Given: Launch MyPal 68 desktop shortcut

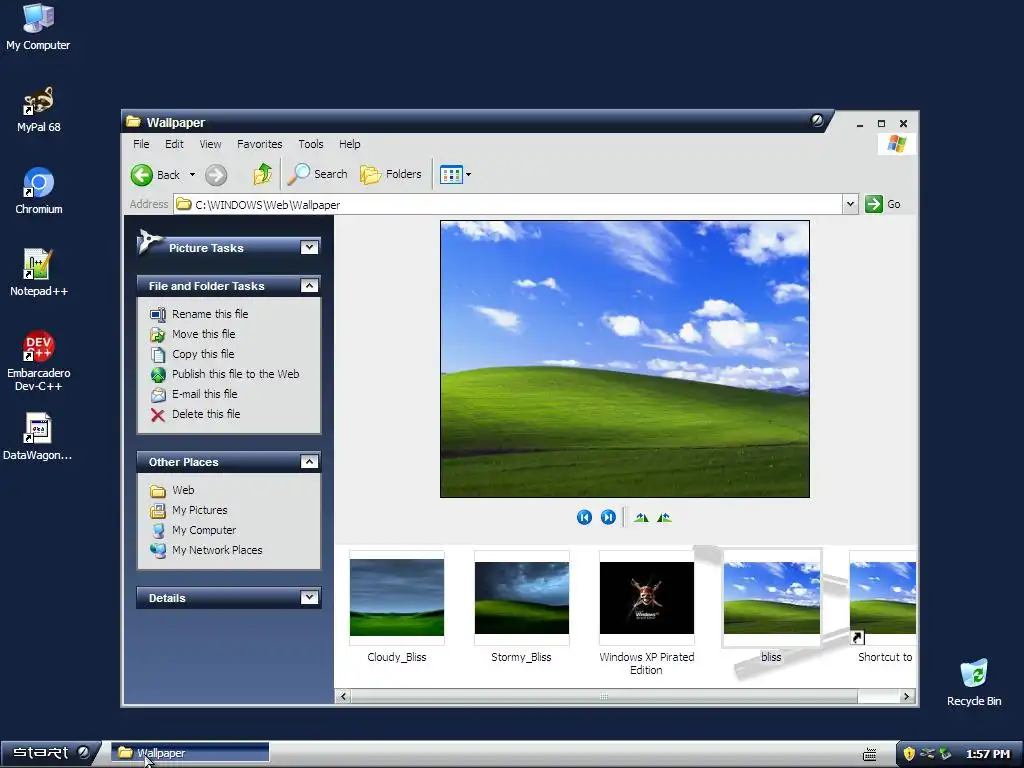Looking at the screenshot, I should point(38,110).
